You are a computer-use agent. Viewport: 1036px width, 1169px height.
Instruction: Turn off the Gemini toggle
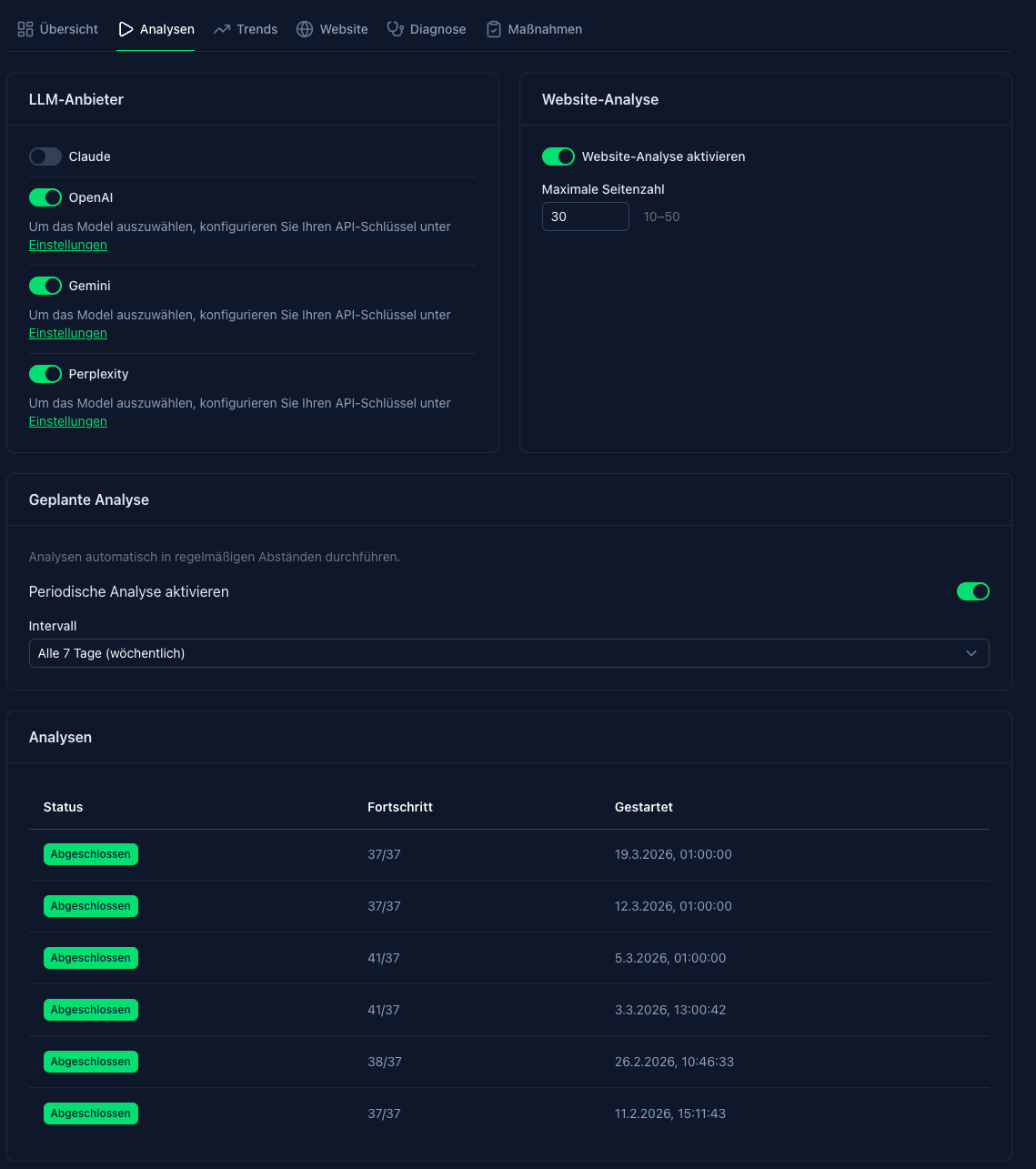coord(45,286)
